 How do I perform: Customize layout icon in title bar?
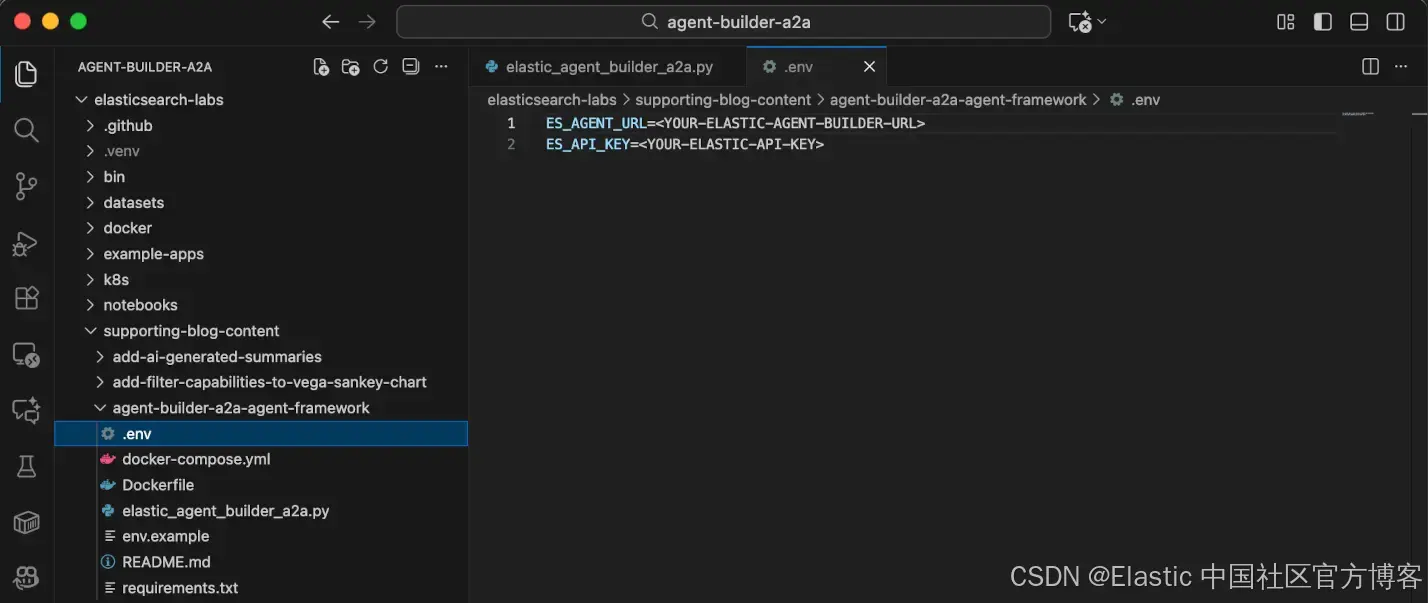pyautogui.click(x=1286, y=22)
